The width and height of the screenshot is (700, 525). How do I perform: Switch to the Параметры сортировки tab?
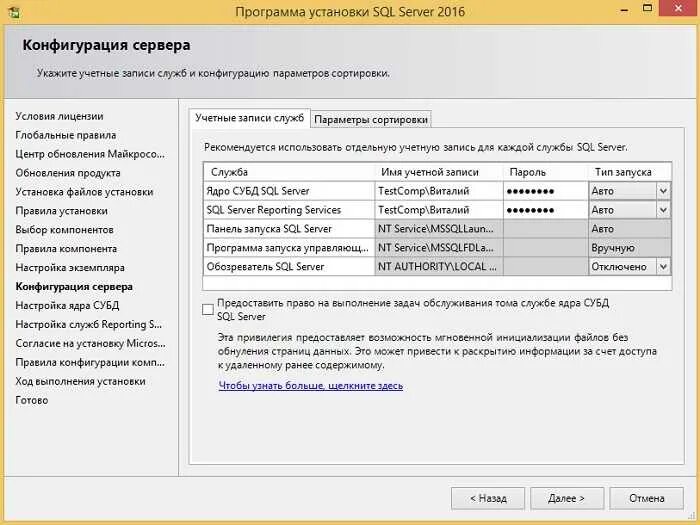[x=371, y=119]
